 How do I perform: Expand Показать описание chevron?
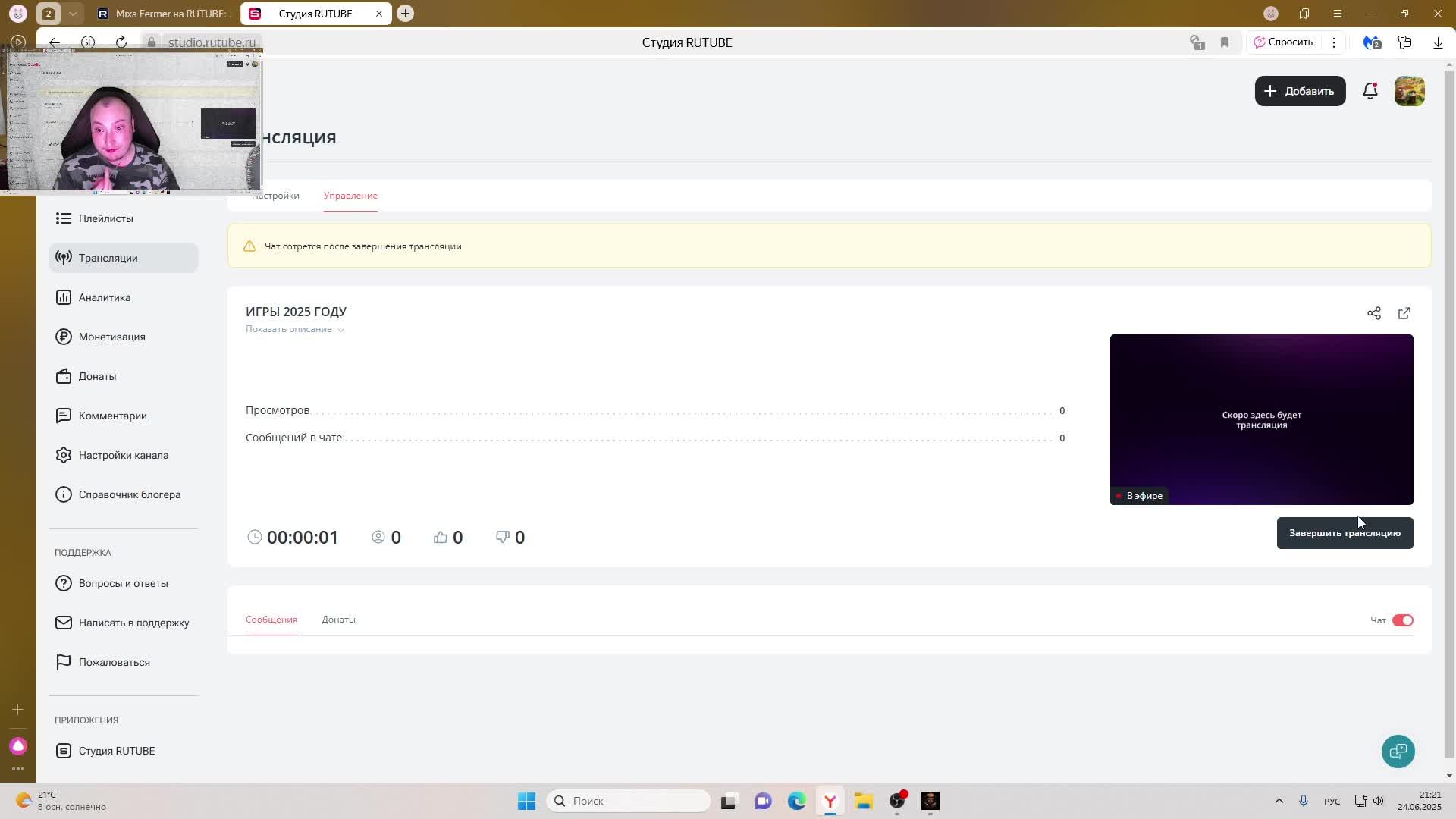[340, 330]
